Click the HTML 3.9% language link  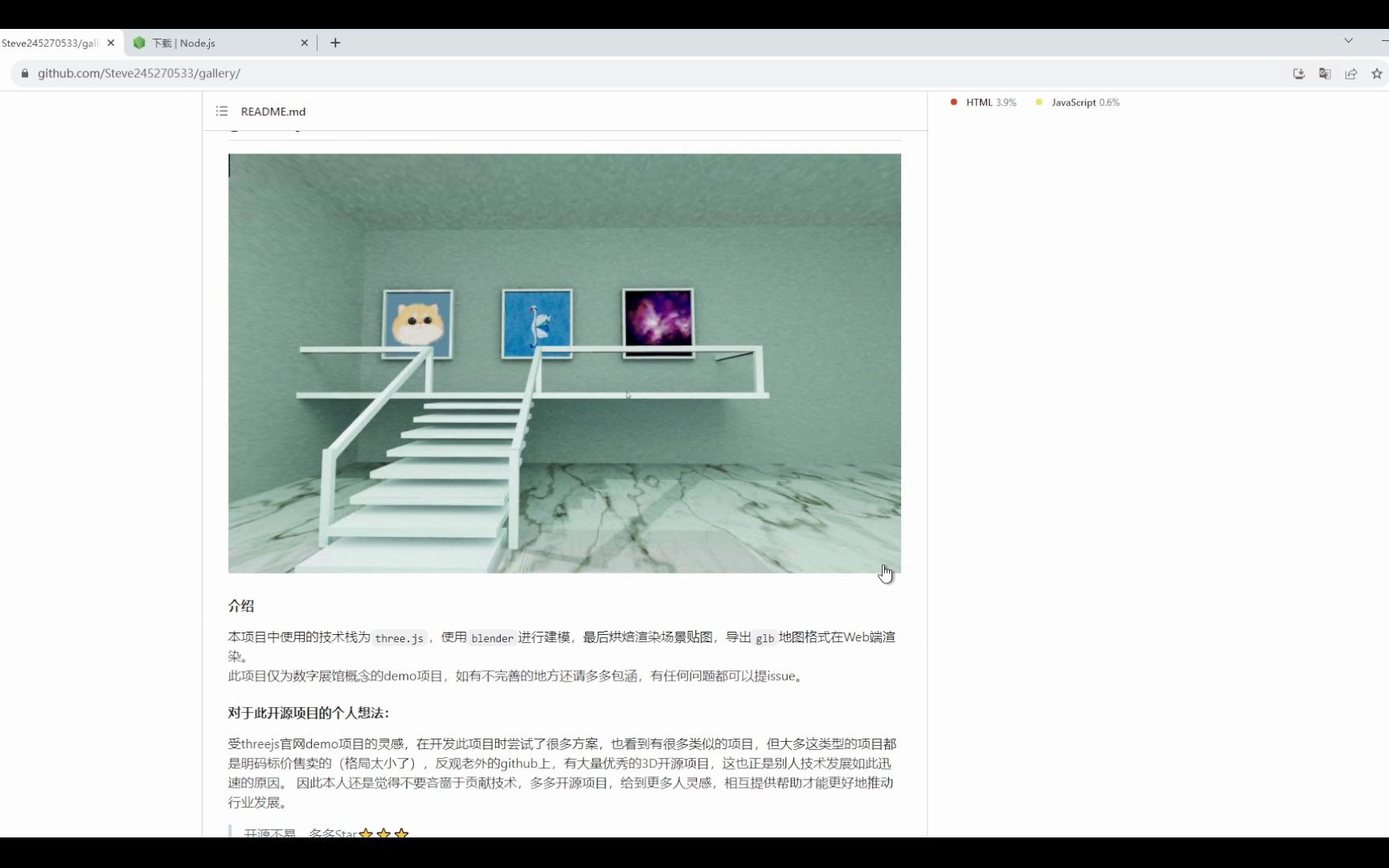coord(990,102)
